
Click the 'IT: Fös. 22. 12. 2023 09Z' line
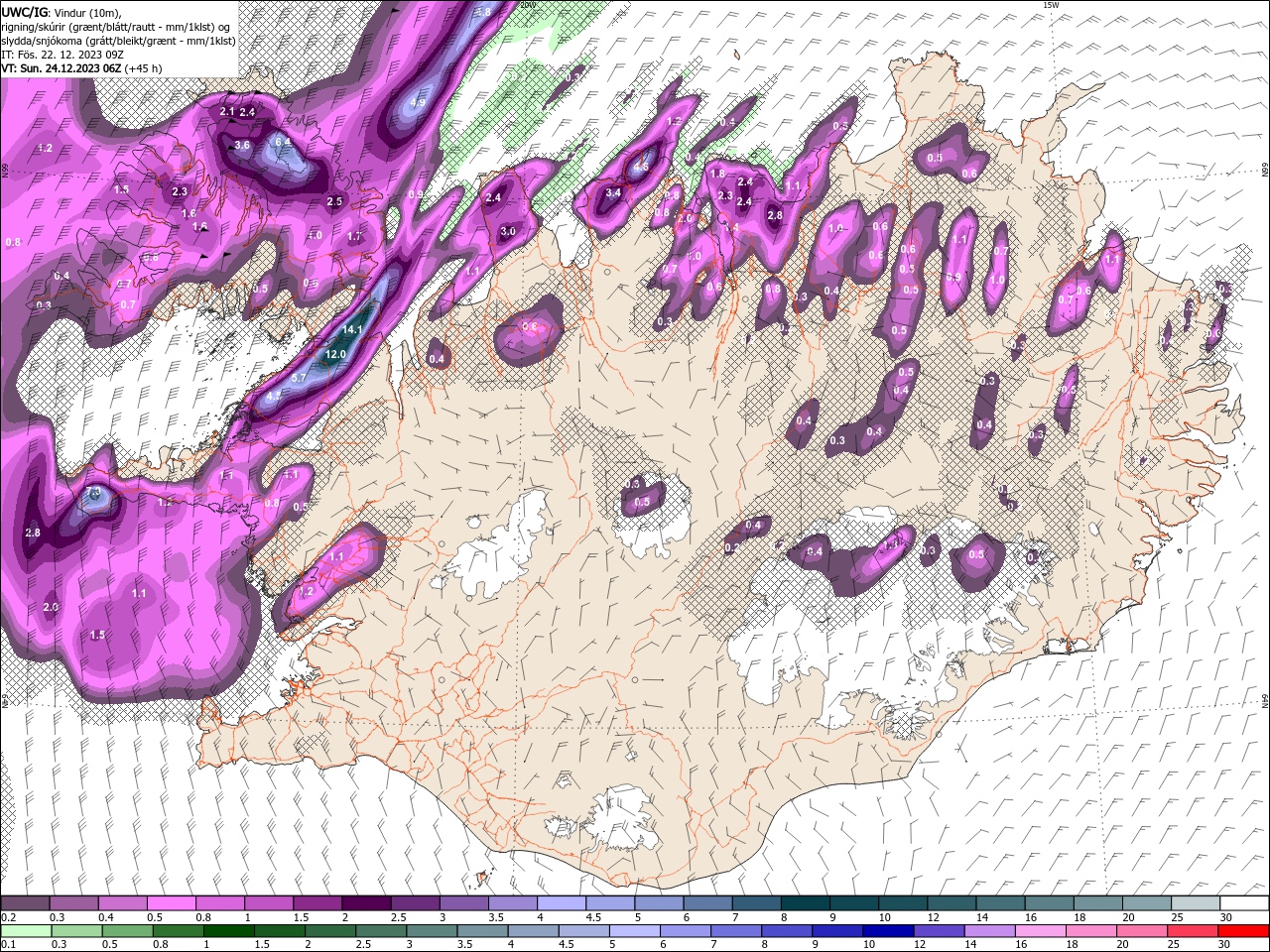pyautogui.click(x=63, y=54)
